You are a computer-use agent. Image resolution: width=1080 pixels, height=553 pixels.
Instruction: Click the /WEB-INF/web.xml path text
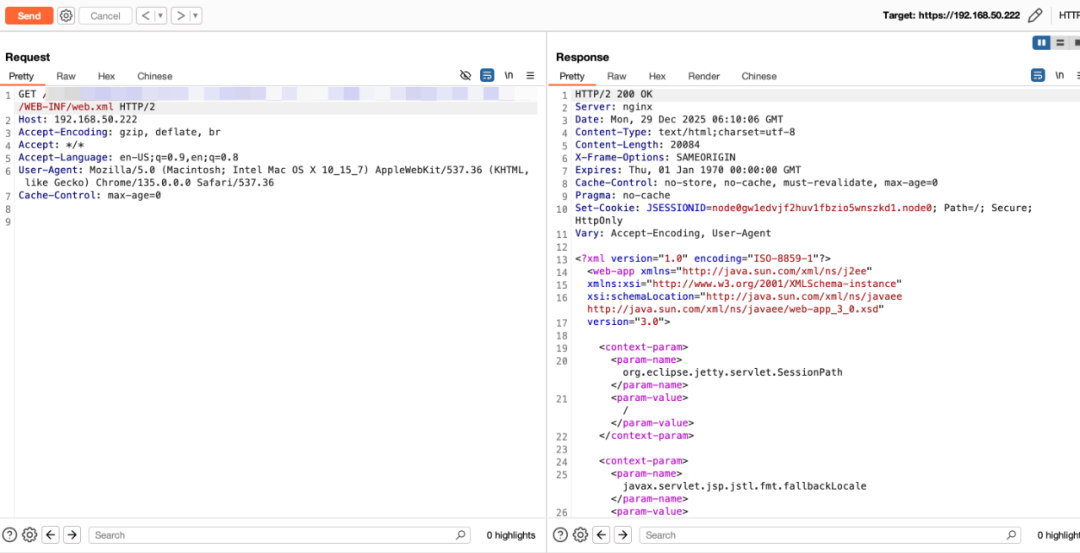[66, 107]
